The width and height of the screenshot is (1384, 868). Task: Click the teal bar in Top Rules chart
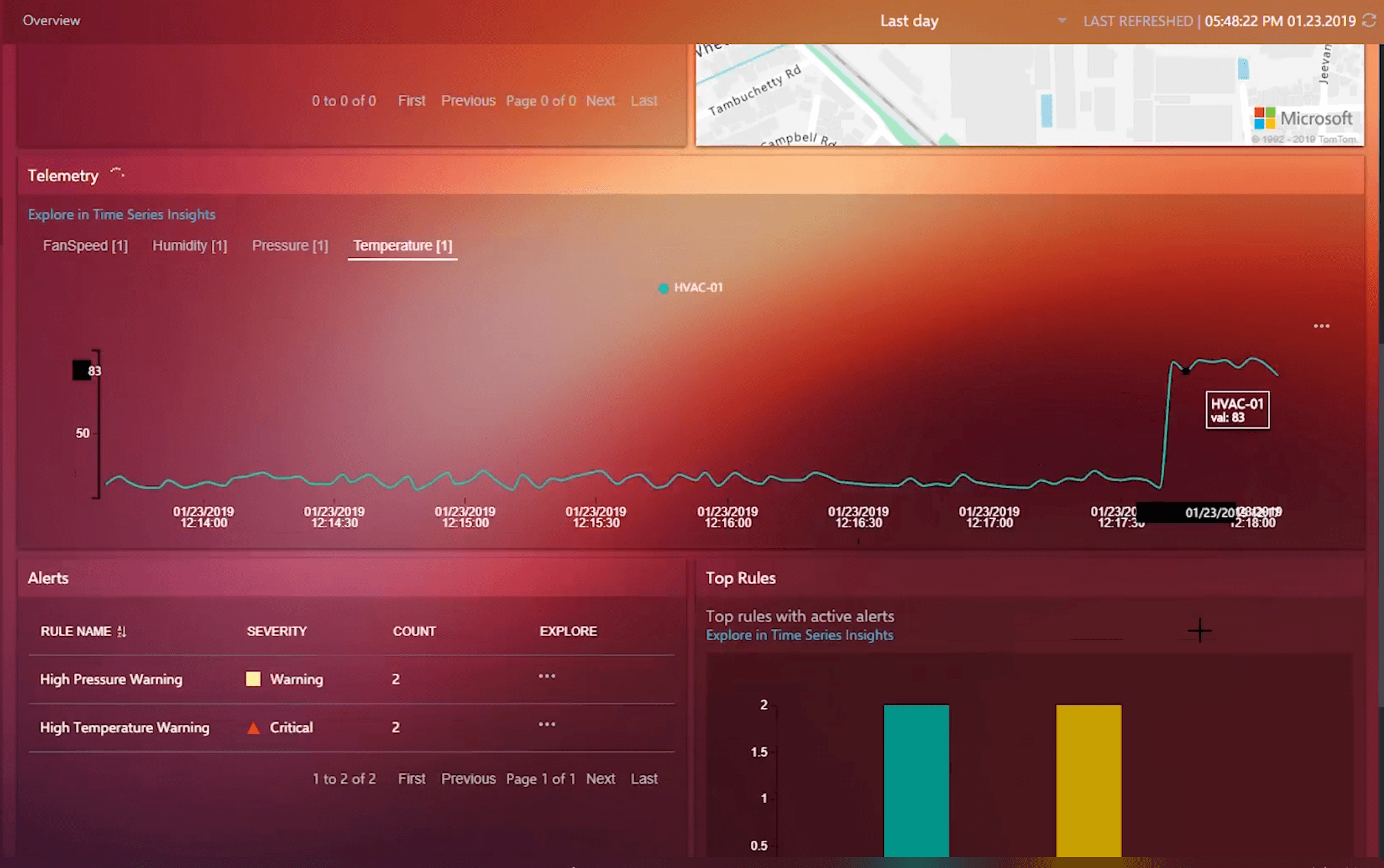tap(916, 780)
